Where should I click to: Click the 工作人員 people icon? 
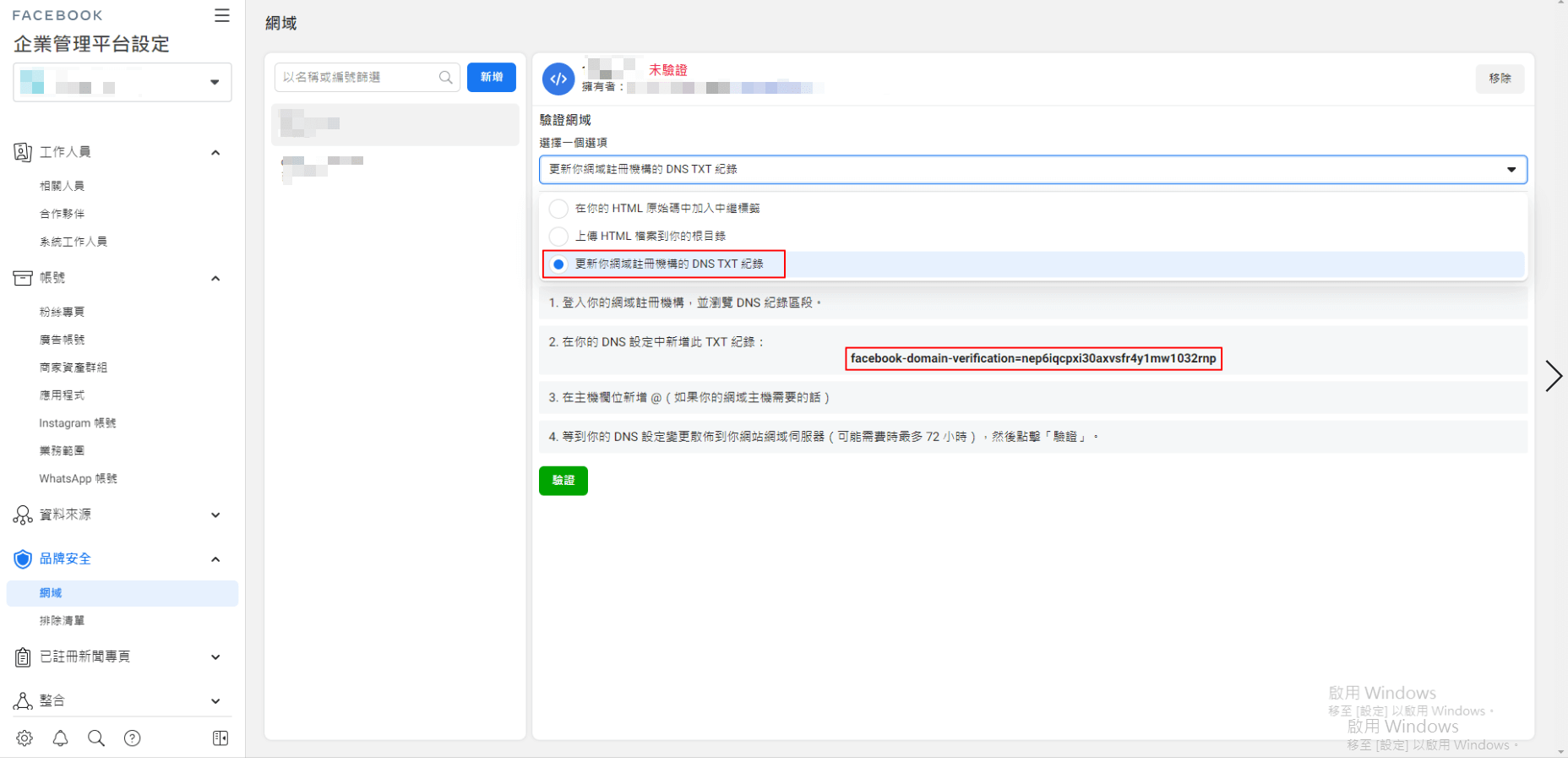click(23, 152)
